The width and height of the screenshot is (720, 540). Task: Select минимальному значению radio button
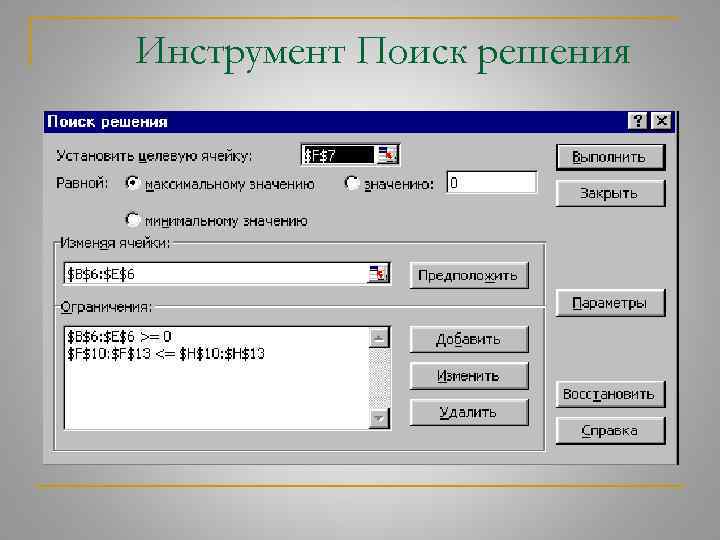click(132, 220)
